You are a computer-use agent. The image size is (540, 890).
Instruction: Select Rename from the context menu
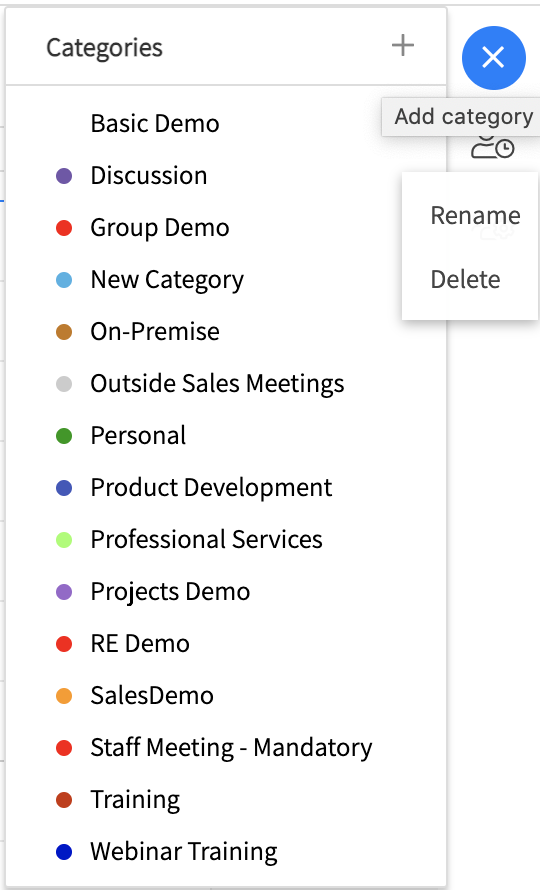click(x=475, y=216)
